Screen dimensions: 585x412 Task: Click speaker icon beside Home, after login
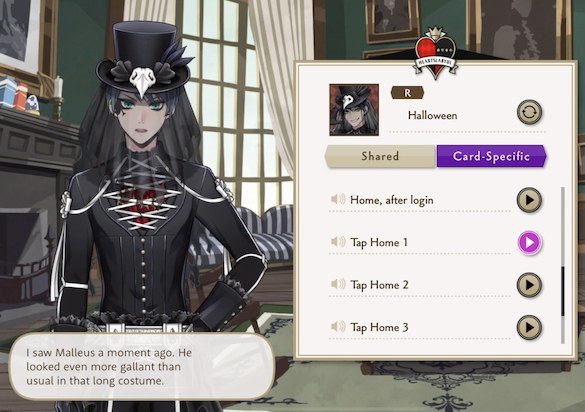[338, 199]
